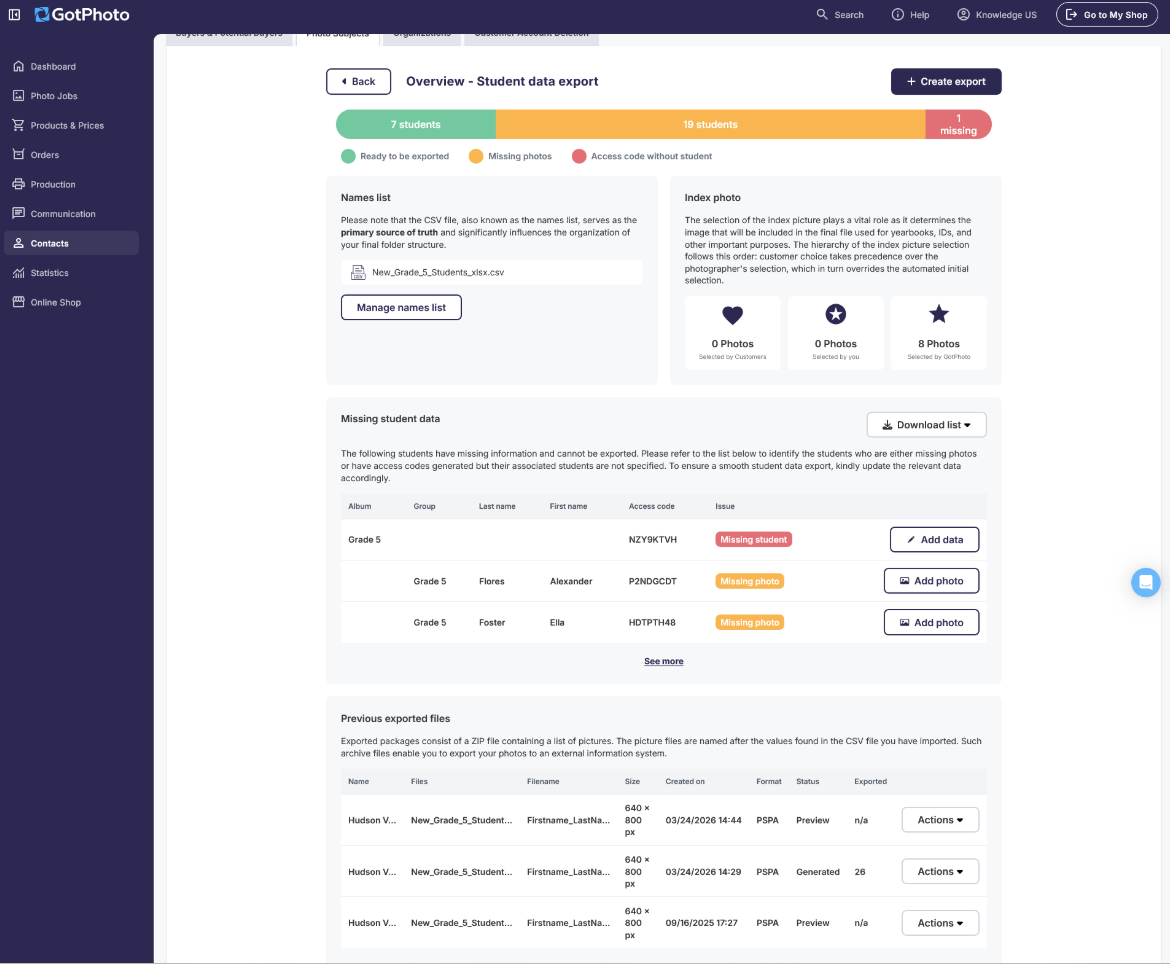Open the Dashboard menu item
Image resolution: width=1170 pixels, height=964 pixels.
[x=72, y=66]
